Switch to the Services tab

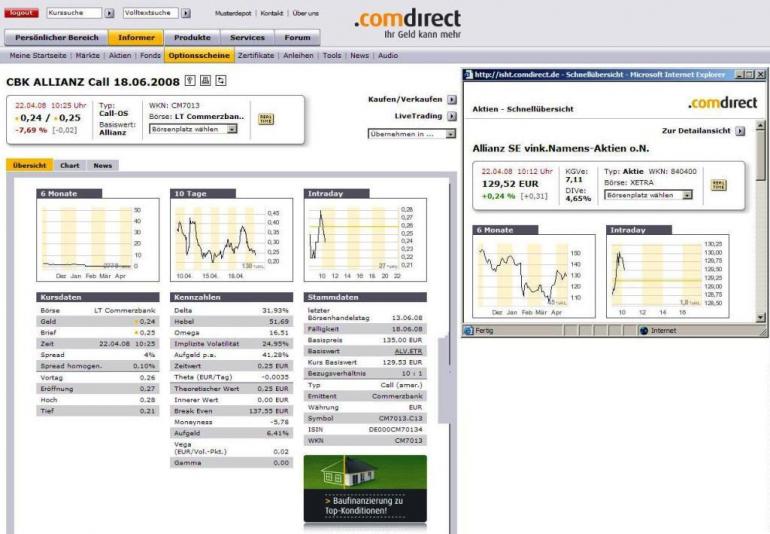247,37
